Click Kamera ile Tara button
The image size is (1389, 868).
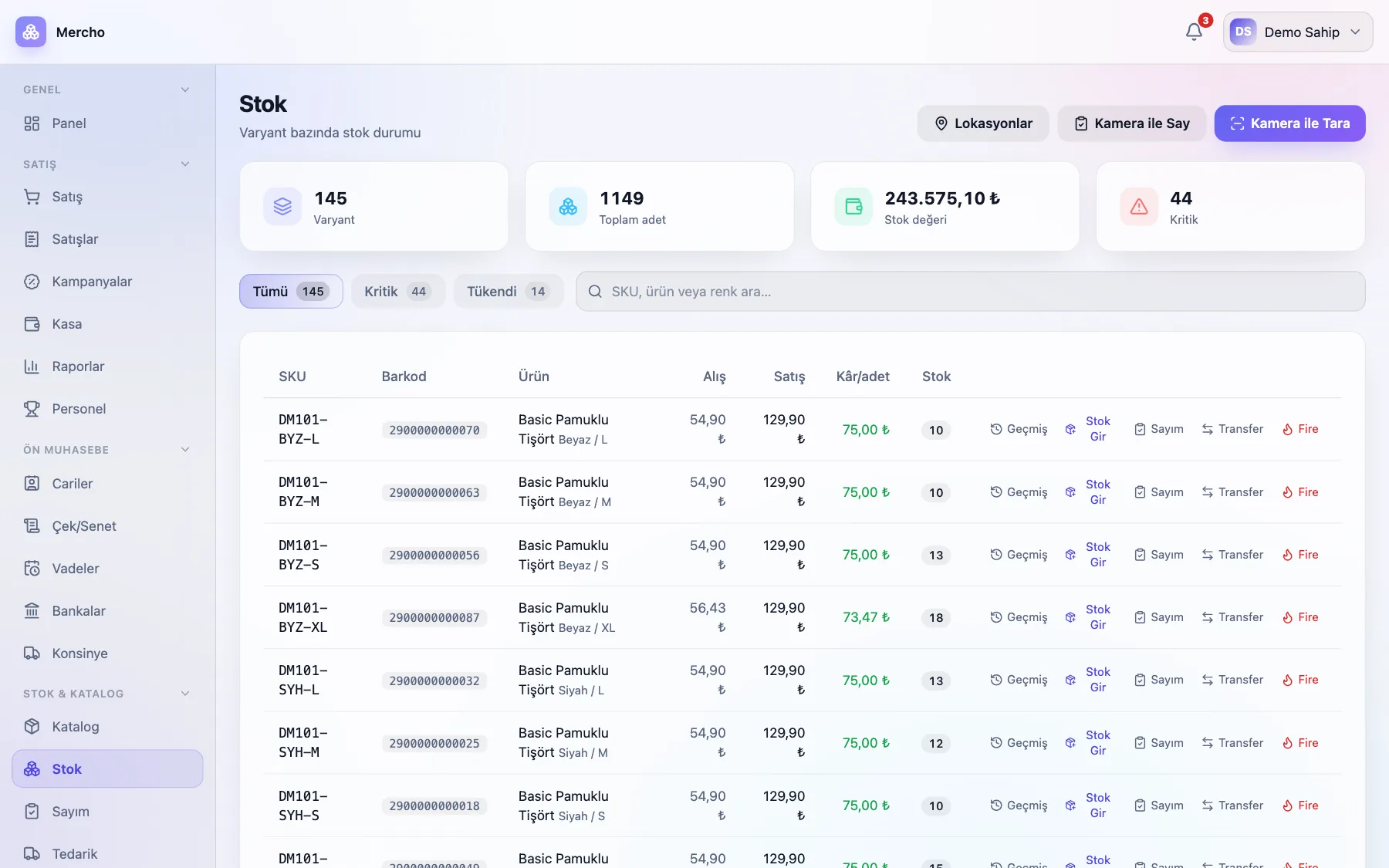point(1289,123)
